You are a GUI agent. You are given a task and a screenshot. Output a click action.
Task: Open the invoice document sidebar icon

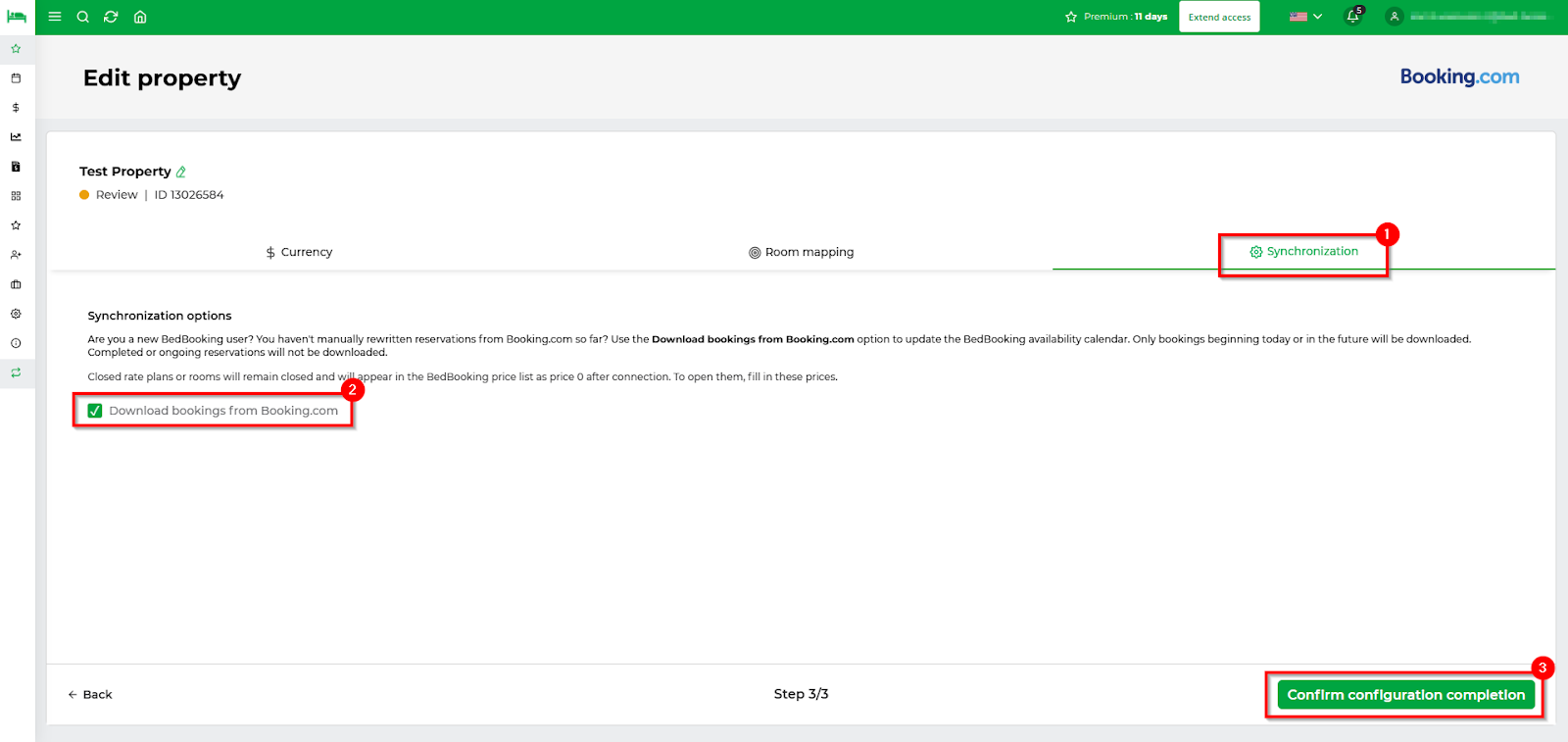[16, 167]
